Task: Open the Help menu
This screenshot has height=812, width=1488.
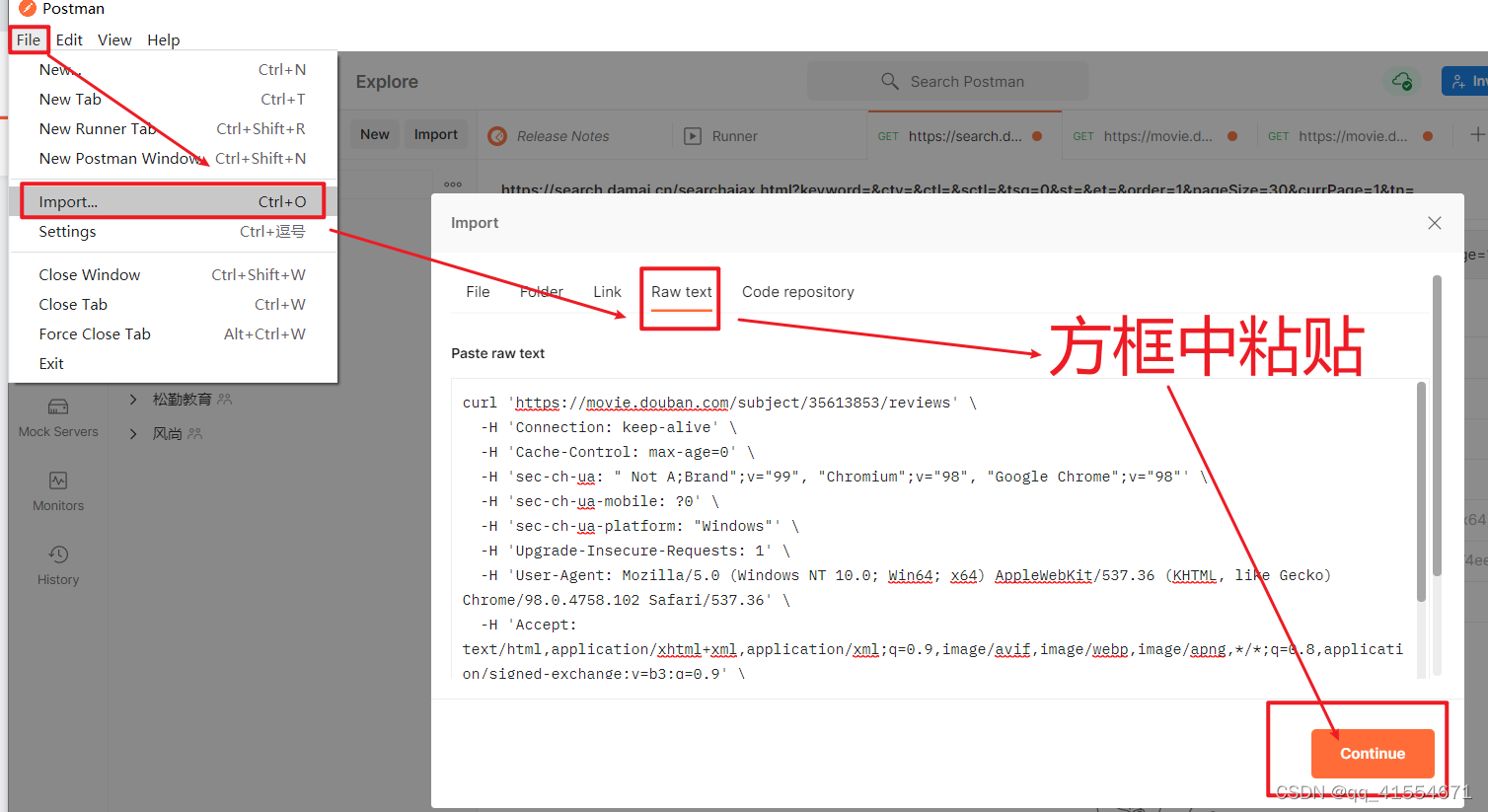Action: tap(164, 40)
